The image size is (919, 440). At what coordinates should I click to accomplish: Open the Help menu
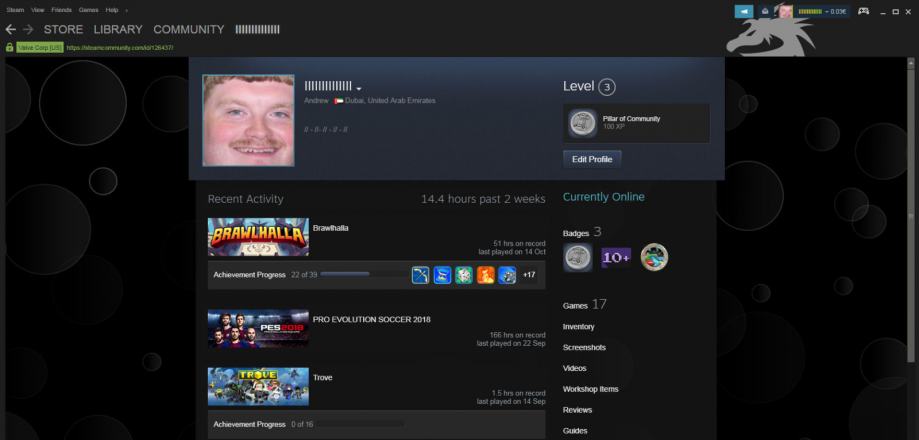click(111, 10)
